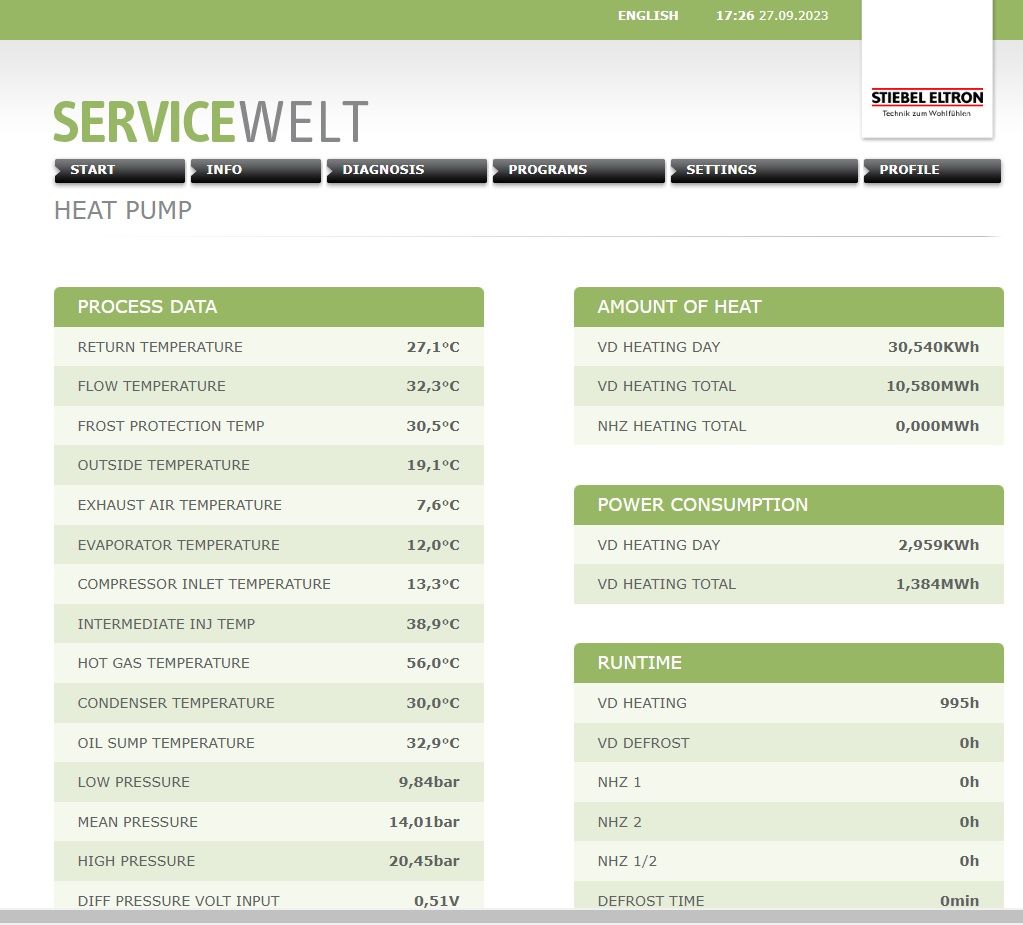Select the low pressure value 9,84bar
The image size is (1023, 925).
click(429, 782)
